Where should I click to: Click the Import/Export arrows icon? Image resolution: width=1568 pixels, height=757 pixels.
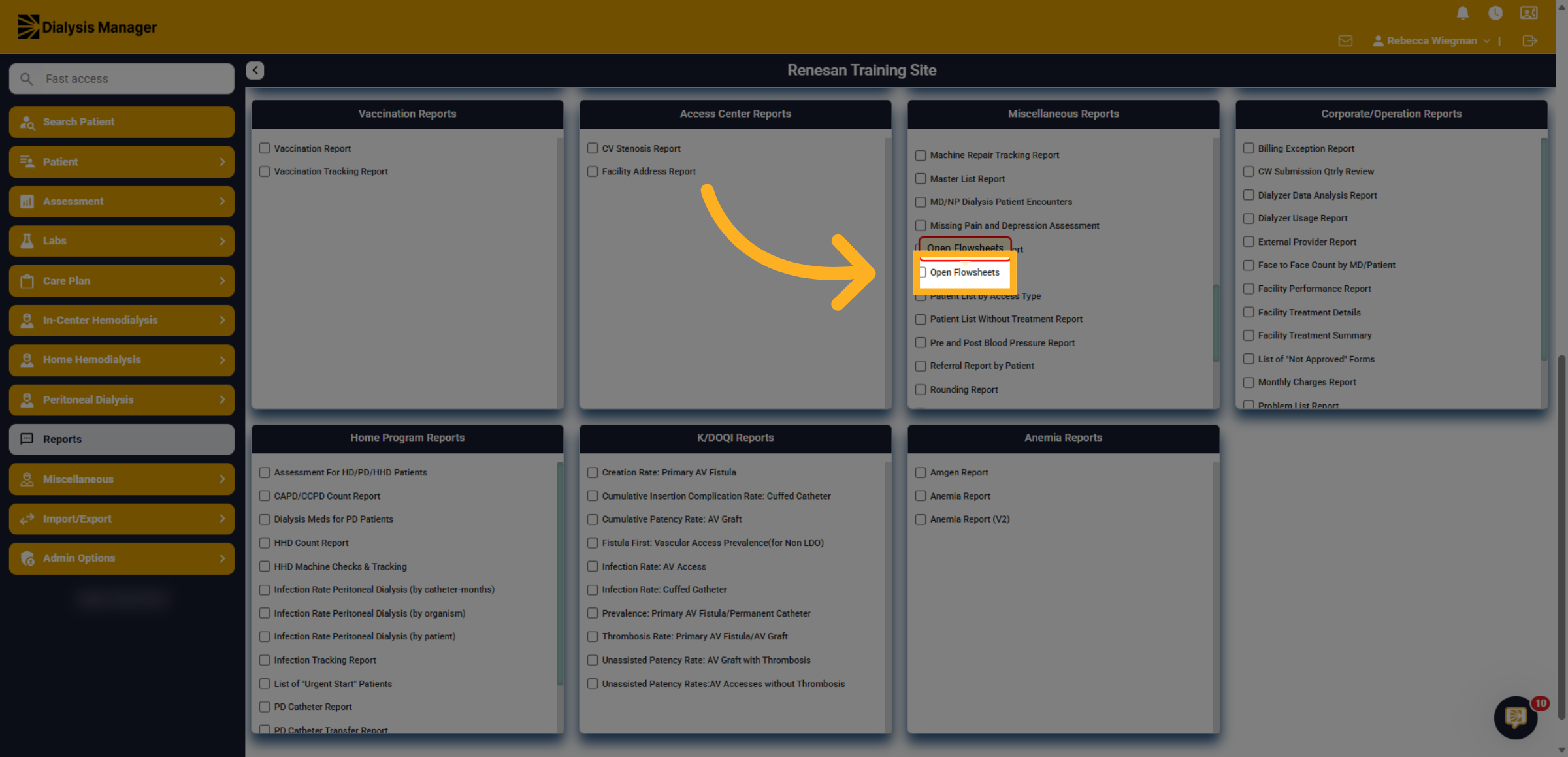[x=27, y=519]
